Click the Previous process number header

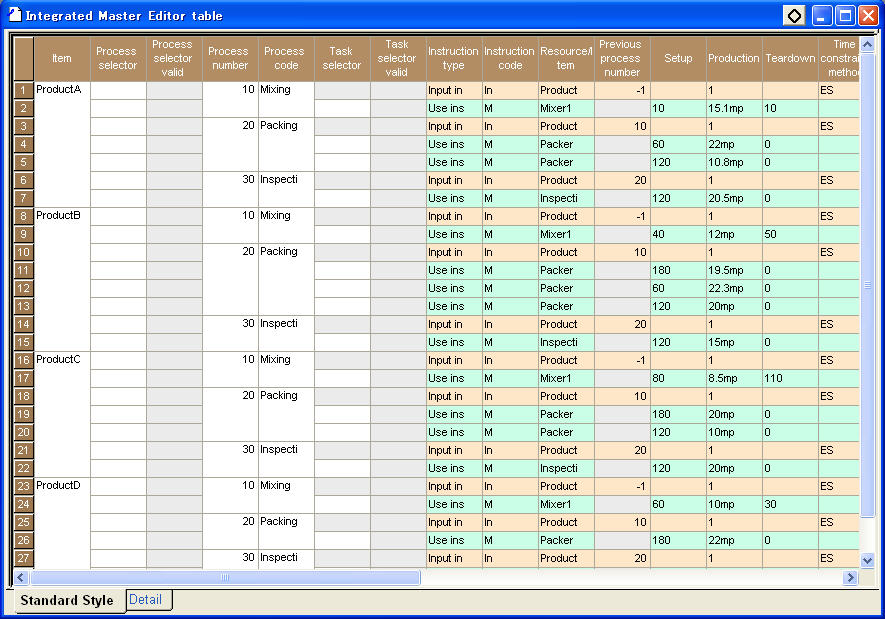621,59
